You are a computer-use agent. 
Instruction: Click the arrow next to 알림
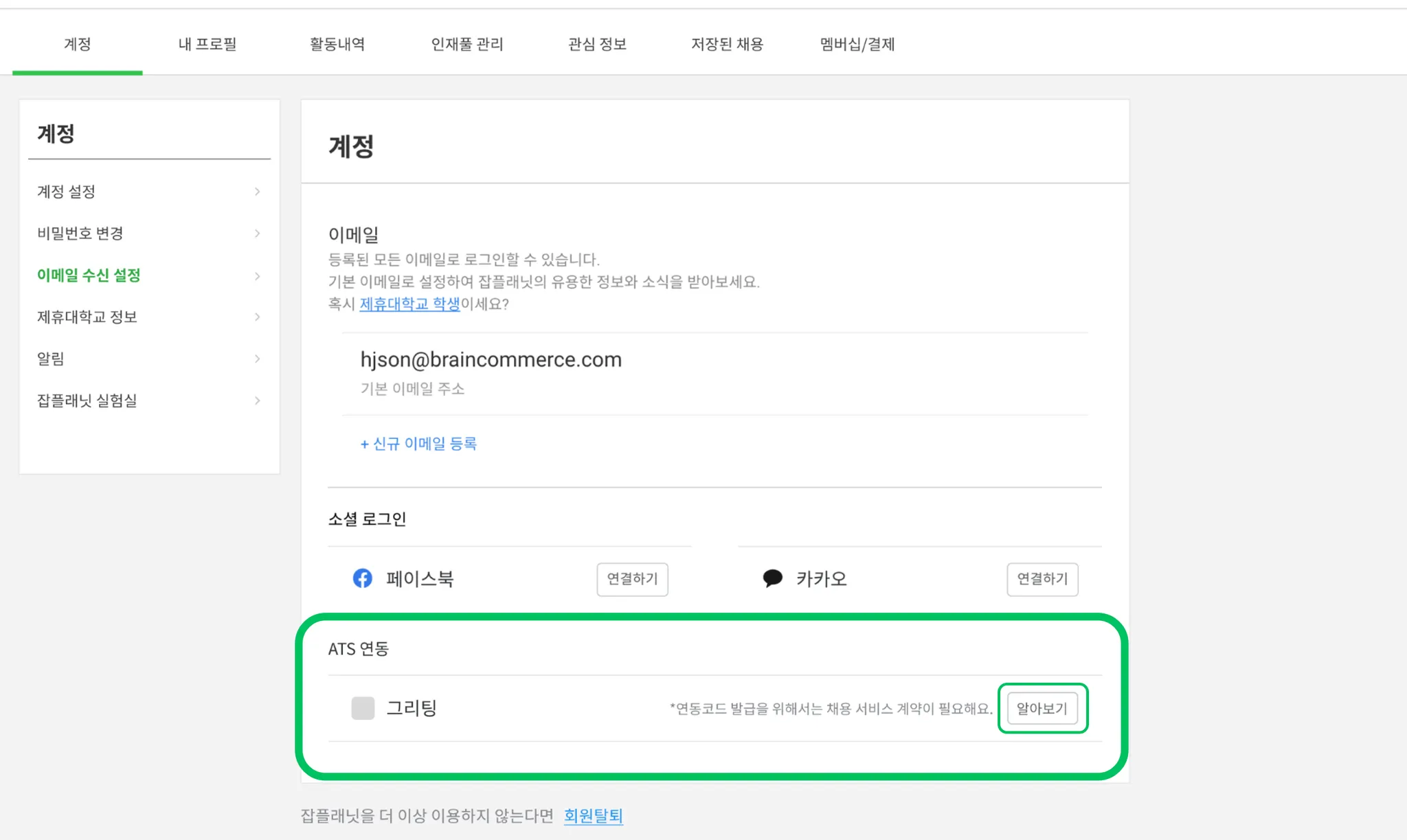[x=257, y=359]
